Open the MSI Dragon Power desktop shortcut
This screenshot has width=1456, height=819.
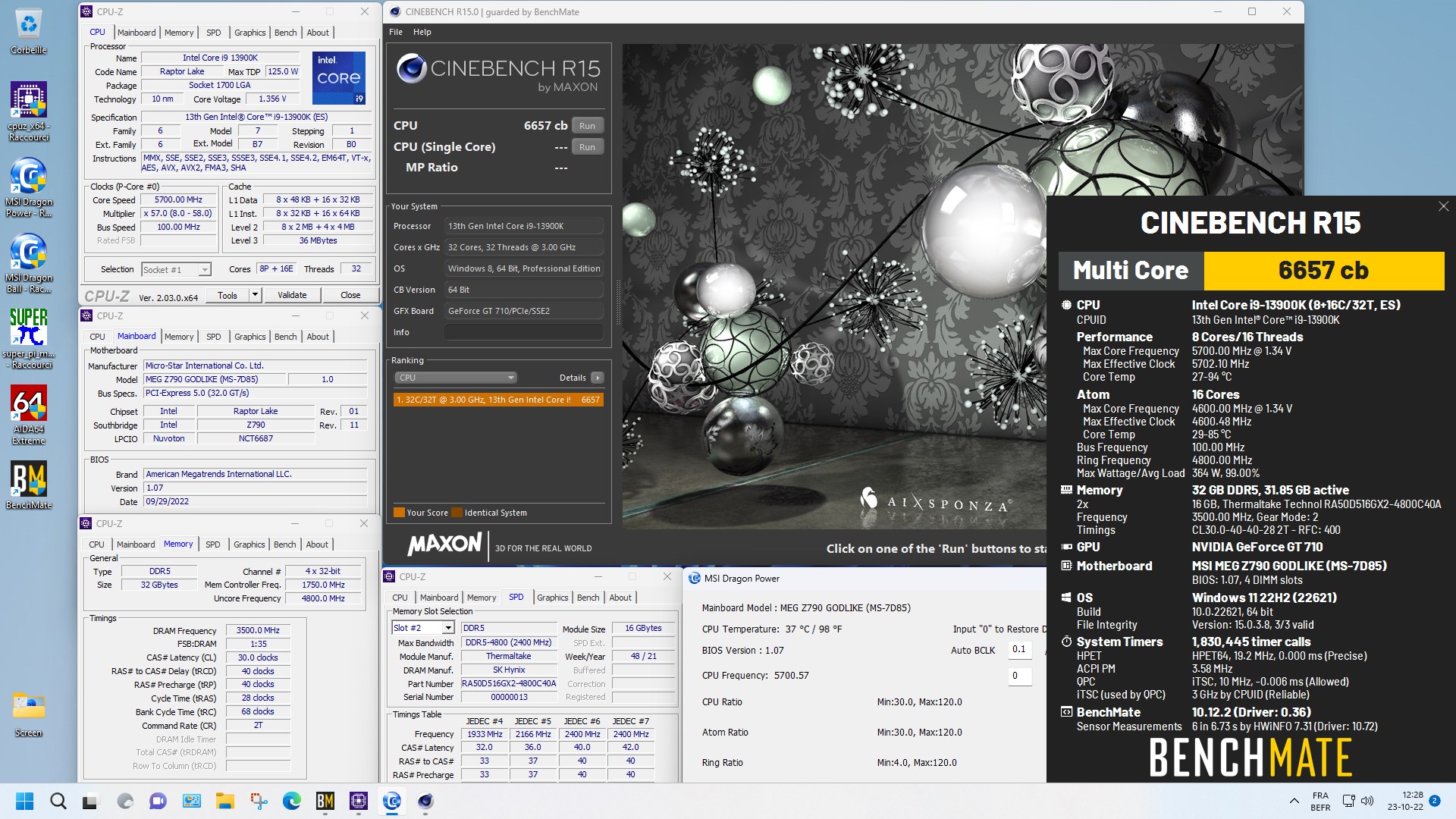(29, 187)
